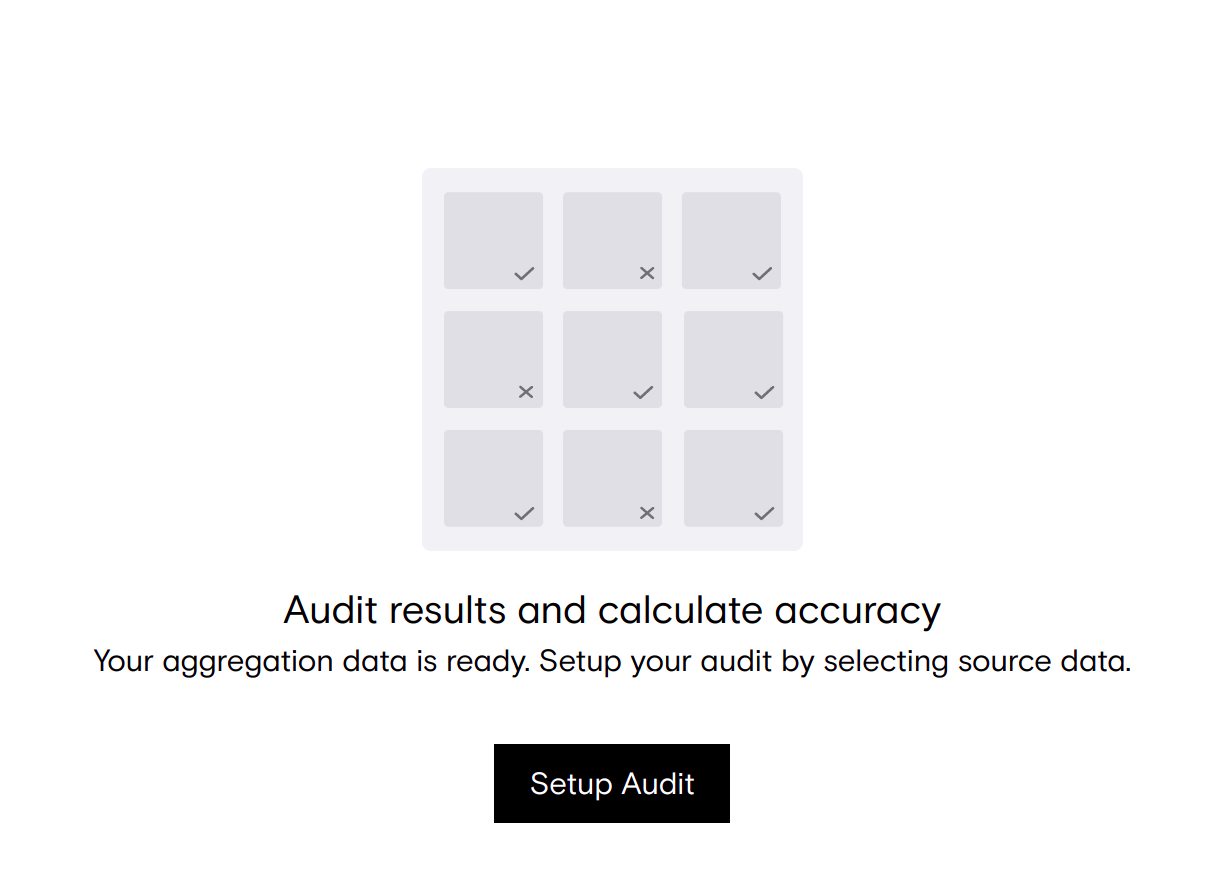
Task: Click the Setup Audit button
Action: [x=611, y=783]
